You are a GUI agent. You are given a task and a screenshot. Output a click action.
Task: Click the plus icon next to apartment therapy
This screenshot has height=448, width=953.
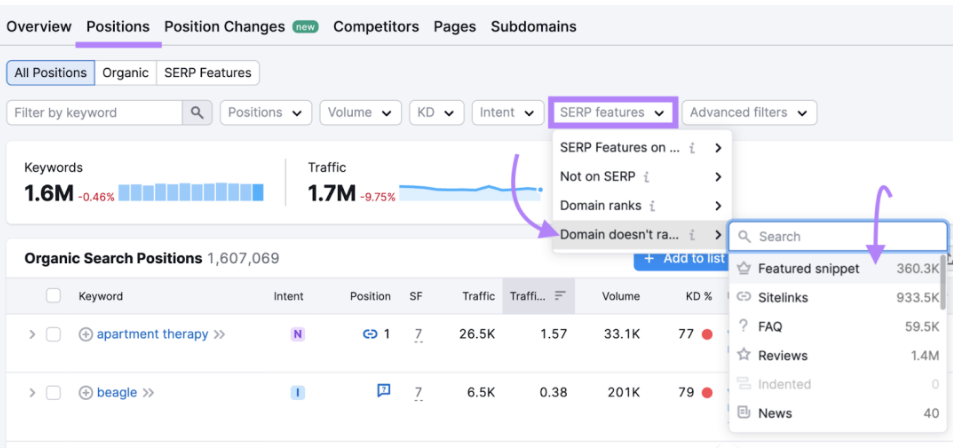(x=86, y=334)
